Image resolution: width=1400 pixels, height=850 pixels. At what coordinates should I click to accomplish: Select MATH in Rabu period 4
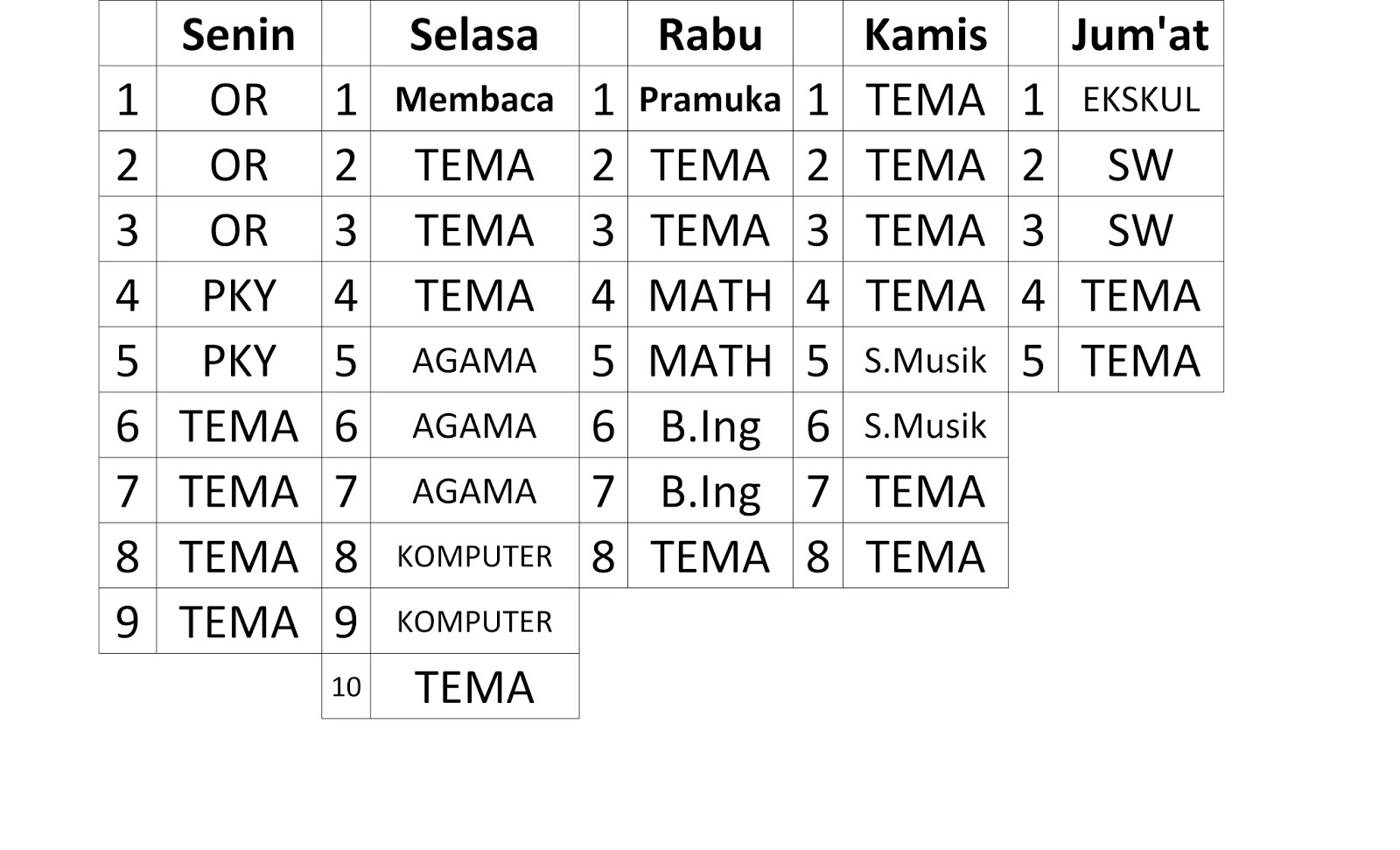(x=710, y=296)
